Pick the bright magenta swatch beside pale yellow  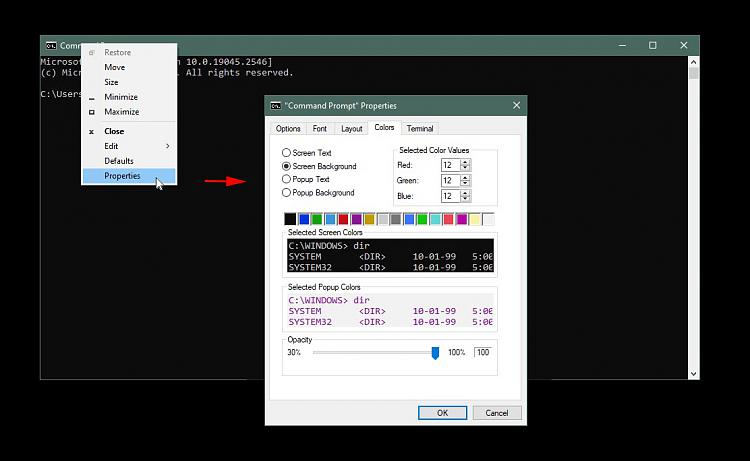tap(462, 219)
